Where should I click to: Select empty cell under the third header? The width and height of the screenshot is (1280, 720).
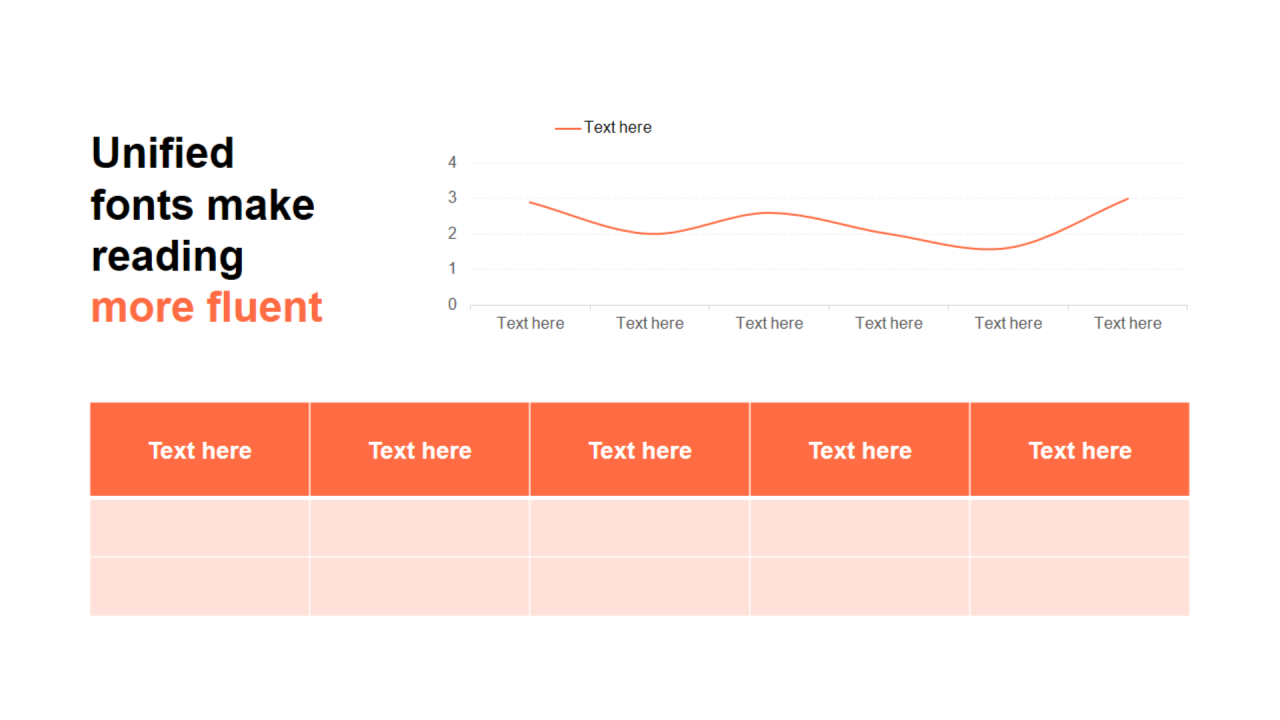tap(640, 527)
